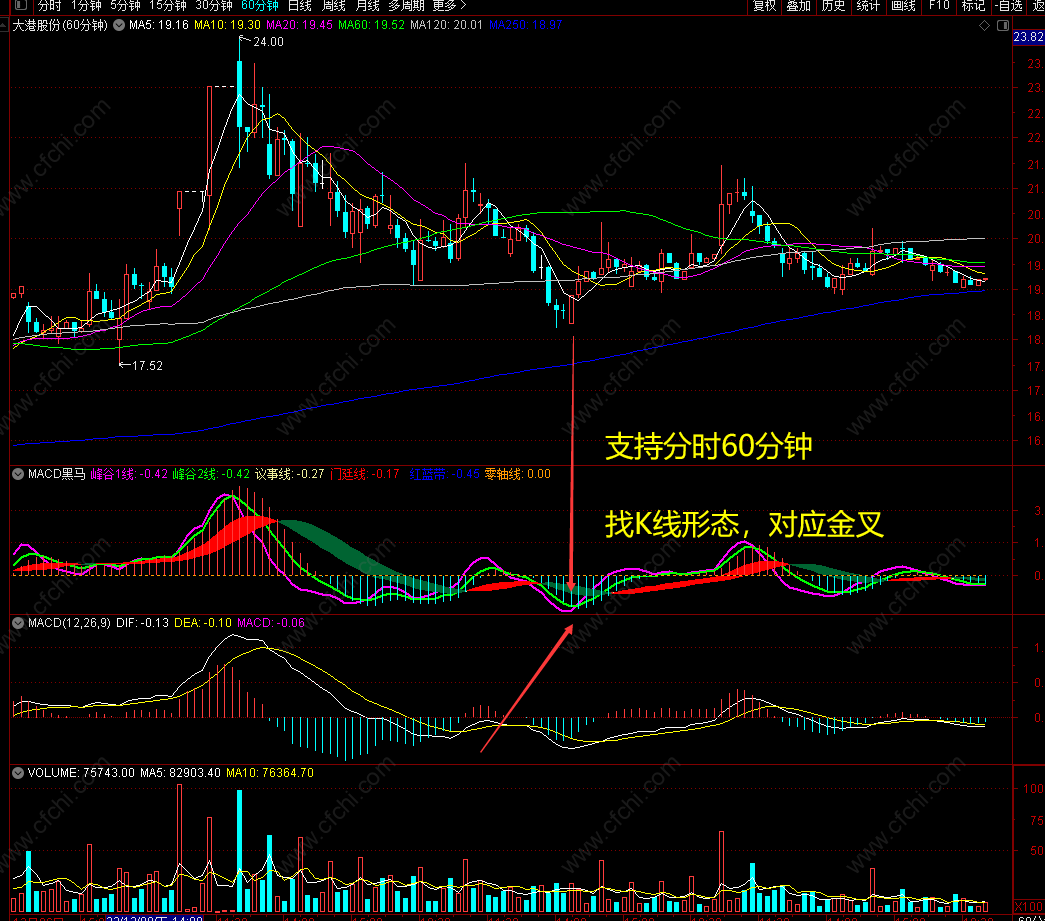Click the MACD(12,26,9) indicator name
The height and width of the screenshot is (921, 1045).
(69, 623)
